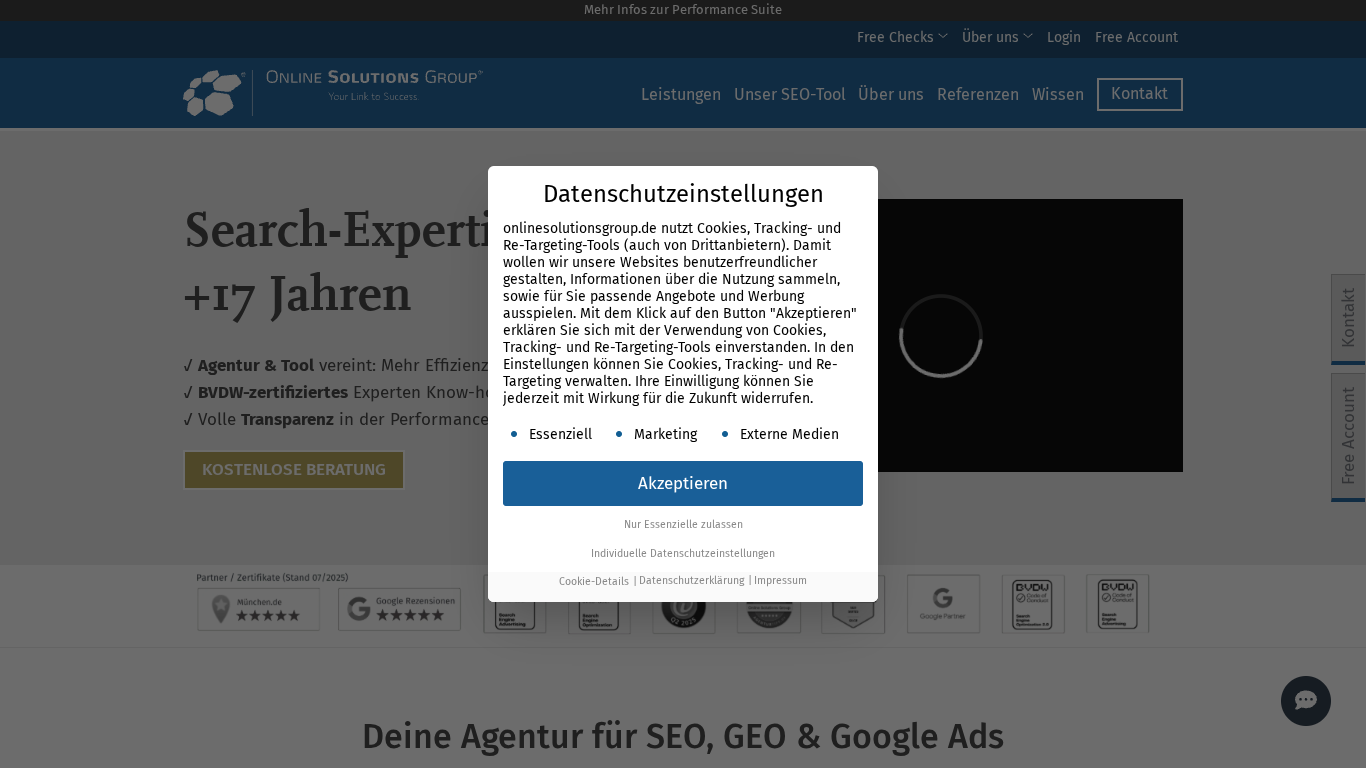The image size is (1366, 768).
Task: Accept cookies via the Akzeptieren button
Action: click(x=683, y=483)
